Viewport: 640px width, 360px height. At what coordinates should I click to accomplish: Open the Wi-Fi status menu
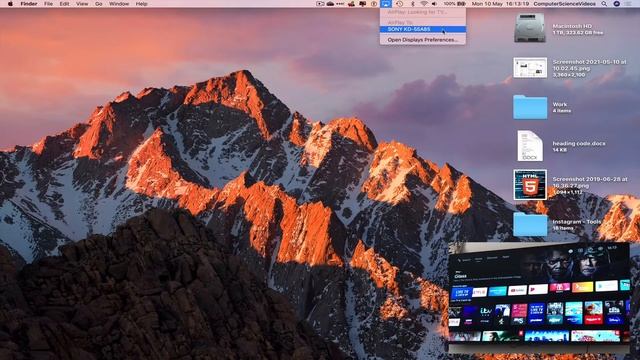coord(424,4)
